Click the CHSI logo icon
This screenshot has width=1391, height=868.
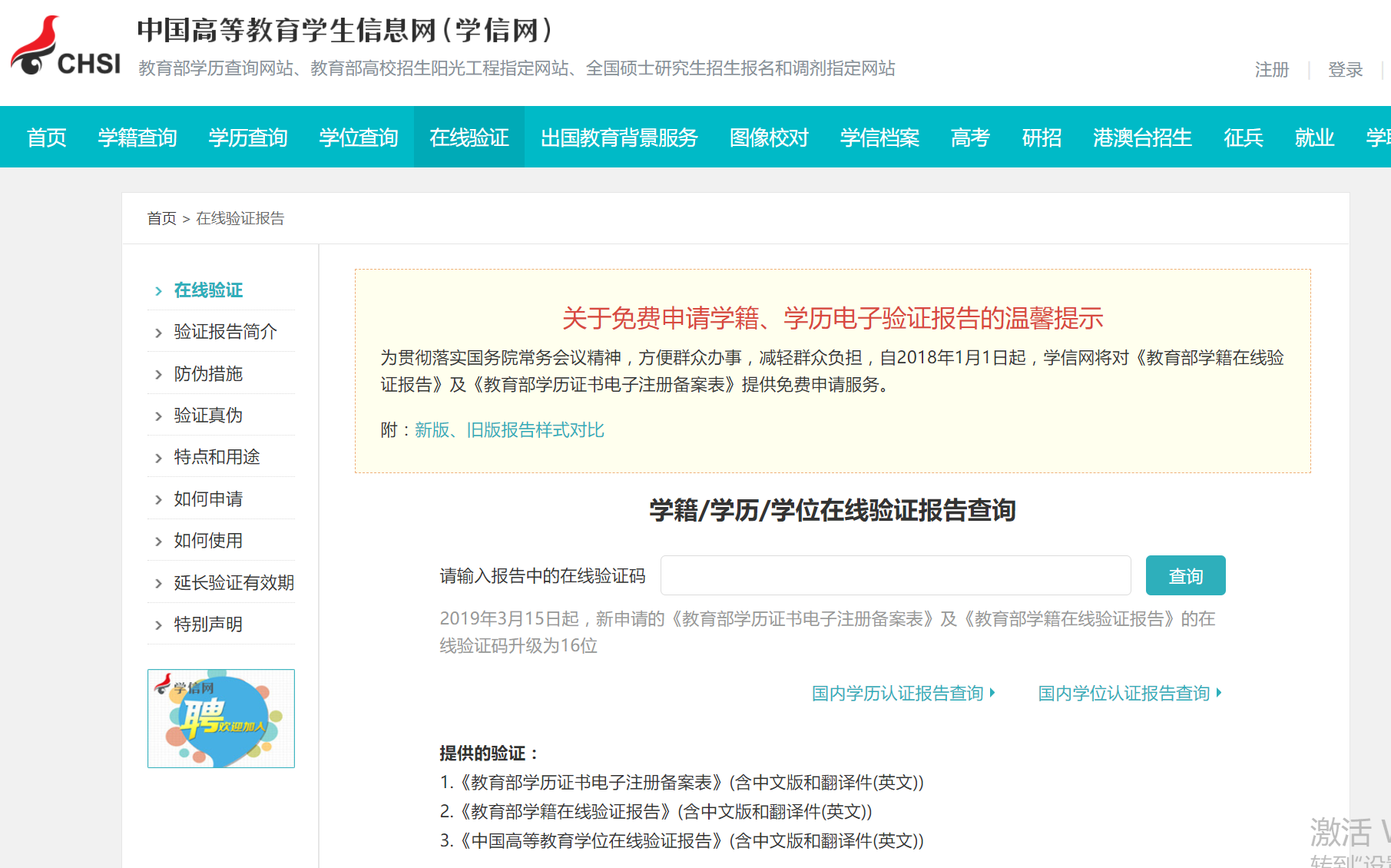pyautogui.click(x=65, y=46)
